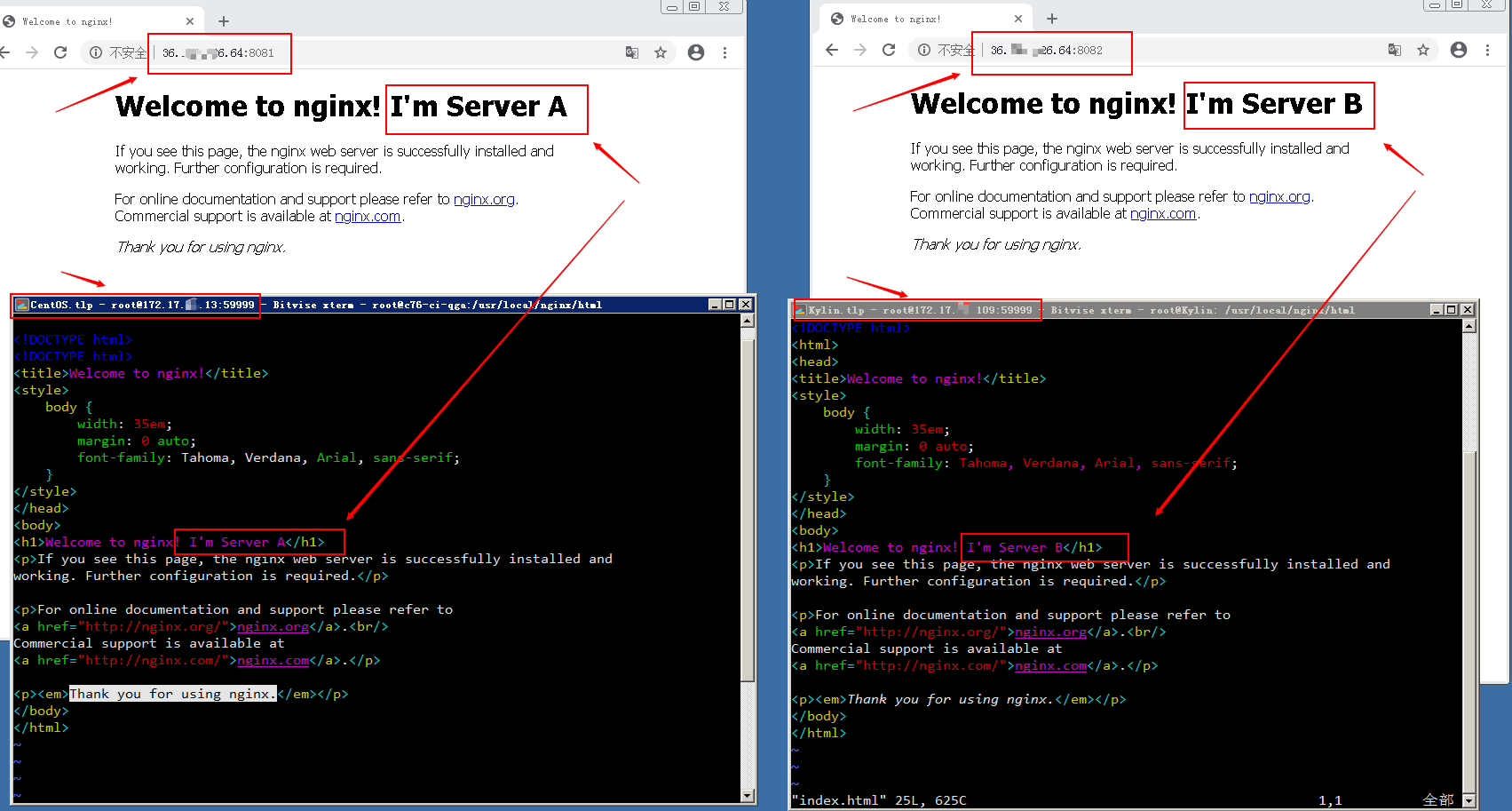Click scroll up arrow in Kylin terminal

[1468, 326]
